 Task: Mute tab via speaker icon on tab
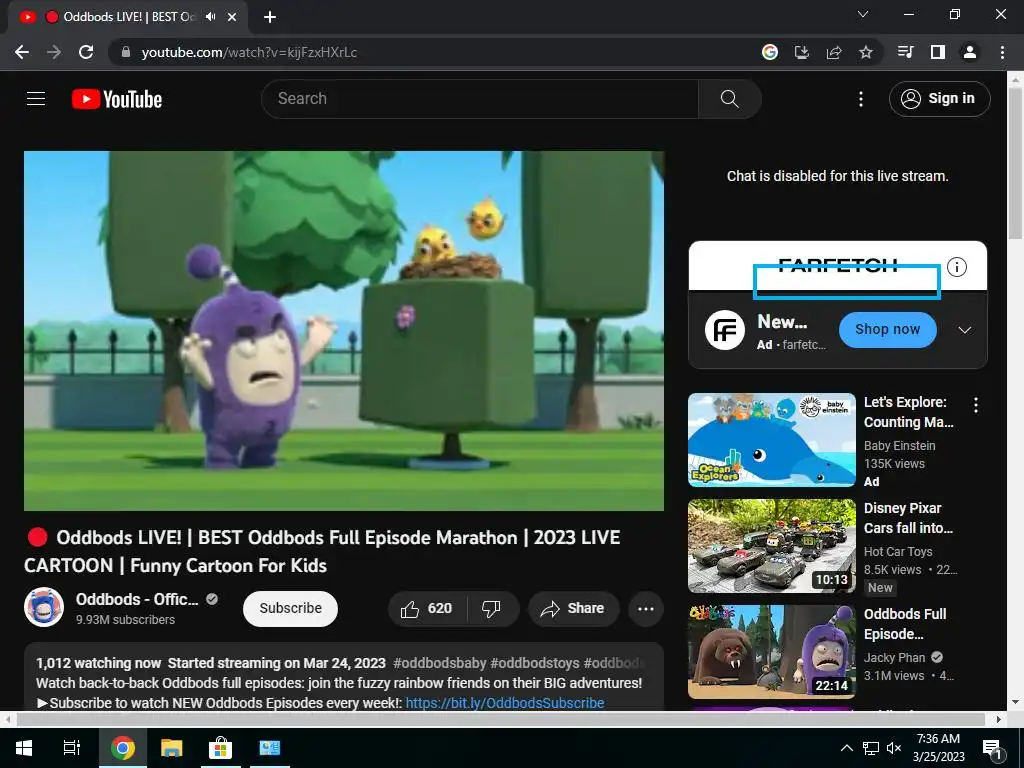click(210, 17)
